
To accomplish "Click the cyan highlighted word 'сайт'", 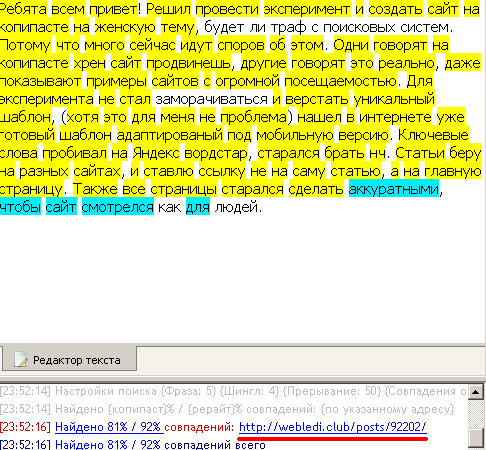I will 61,207.
